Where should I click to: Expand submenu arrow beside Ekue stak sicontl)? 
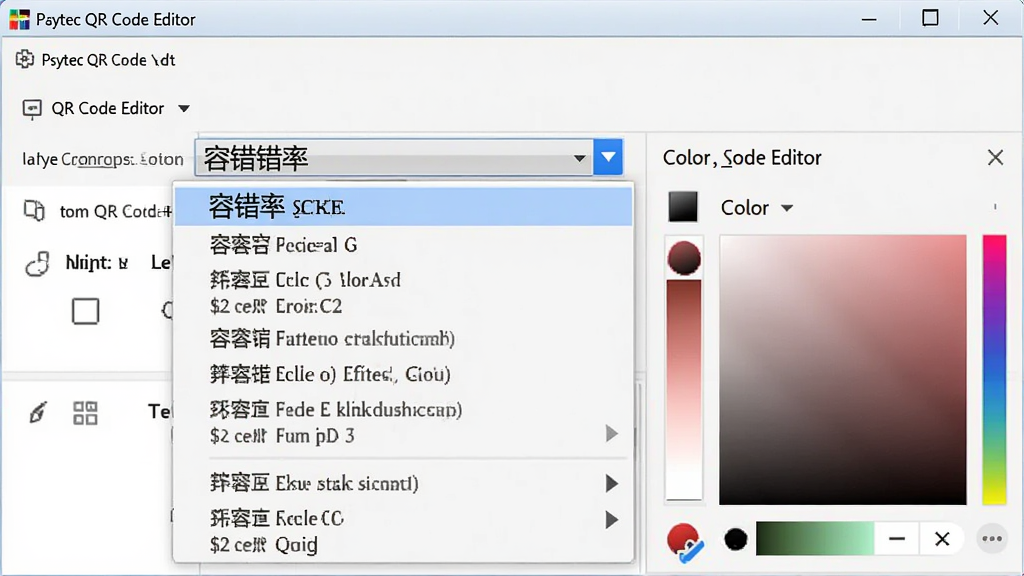611,483
